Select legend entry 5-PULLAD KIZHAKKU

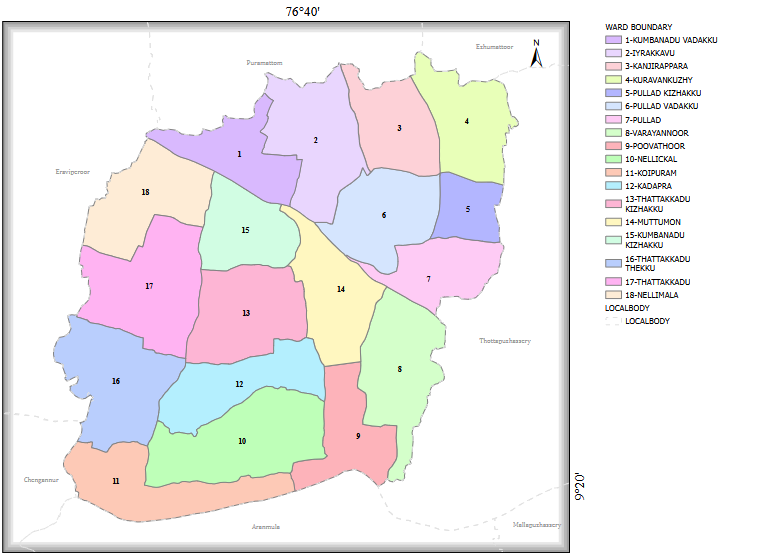(663, 93)
